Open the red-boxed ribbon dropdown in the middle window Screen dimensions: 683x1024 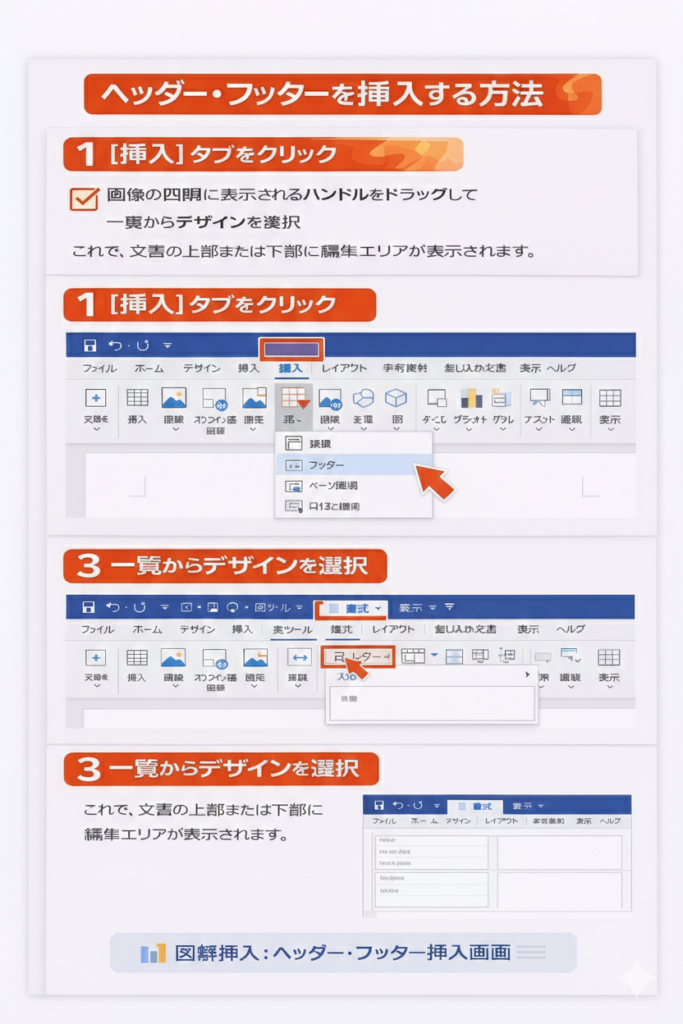pos(358,656)
